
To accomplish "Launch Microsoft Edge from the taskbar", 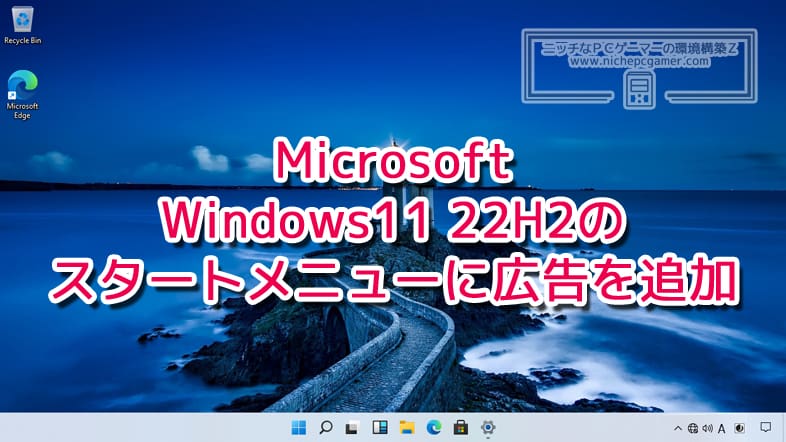I will pyautogui.click(x=434, y=427).
